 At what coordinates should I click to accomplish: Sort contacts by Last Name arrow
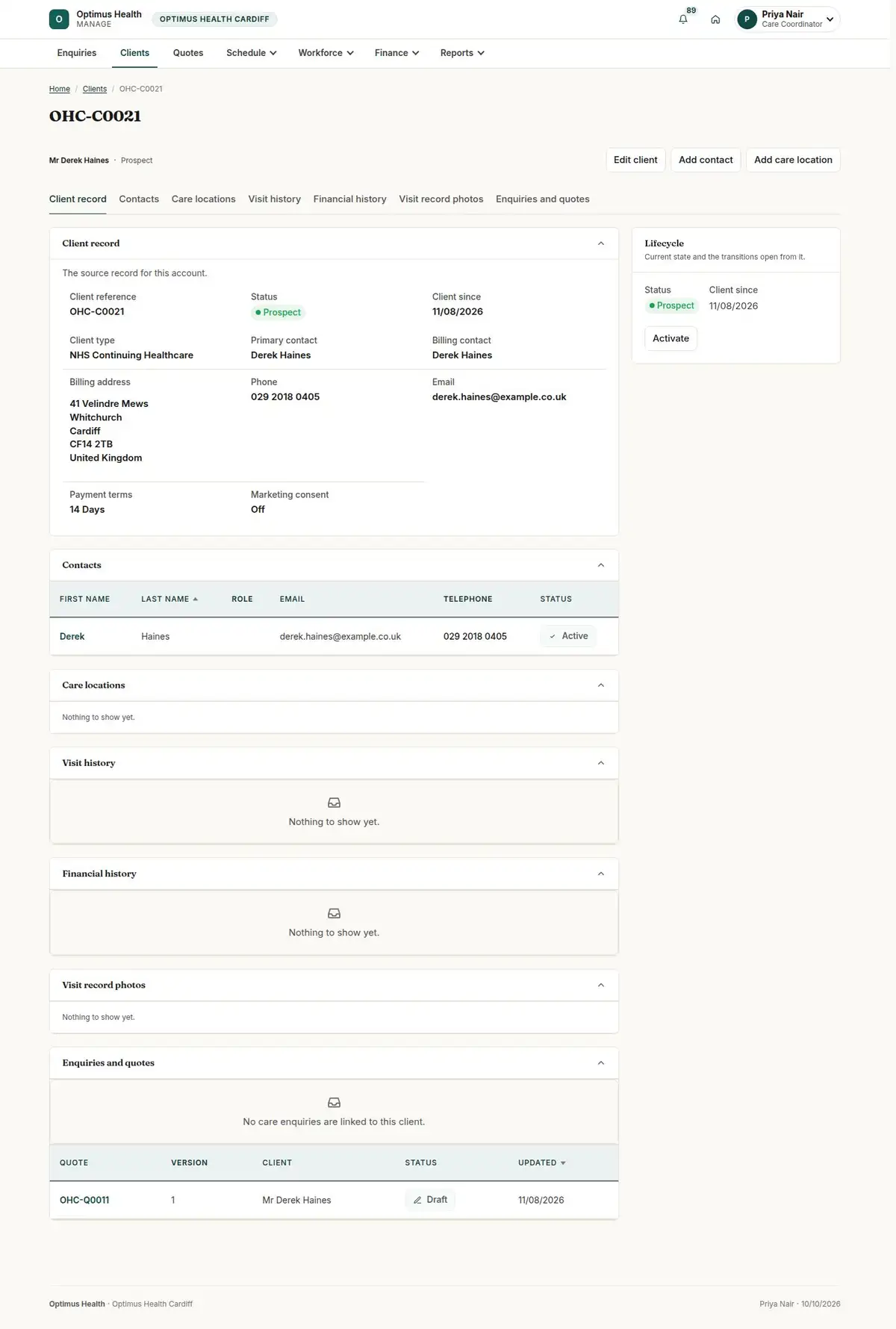coord(196,599)
